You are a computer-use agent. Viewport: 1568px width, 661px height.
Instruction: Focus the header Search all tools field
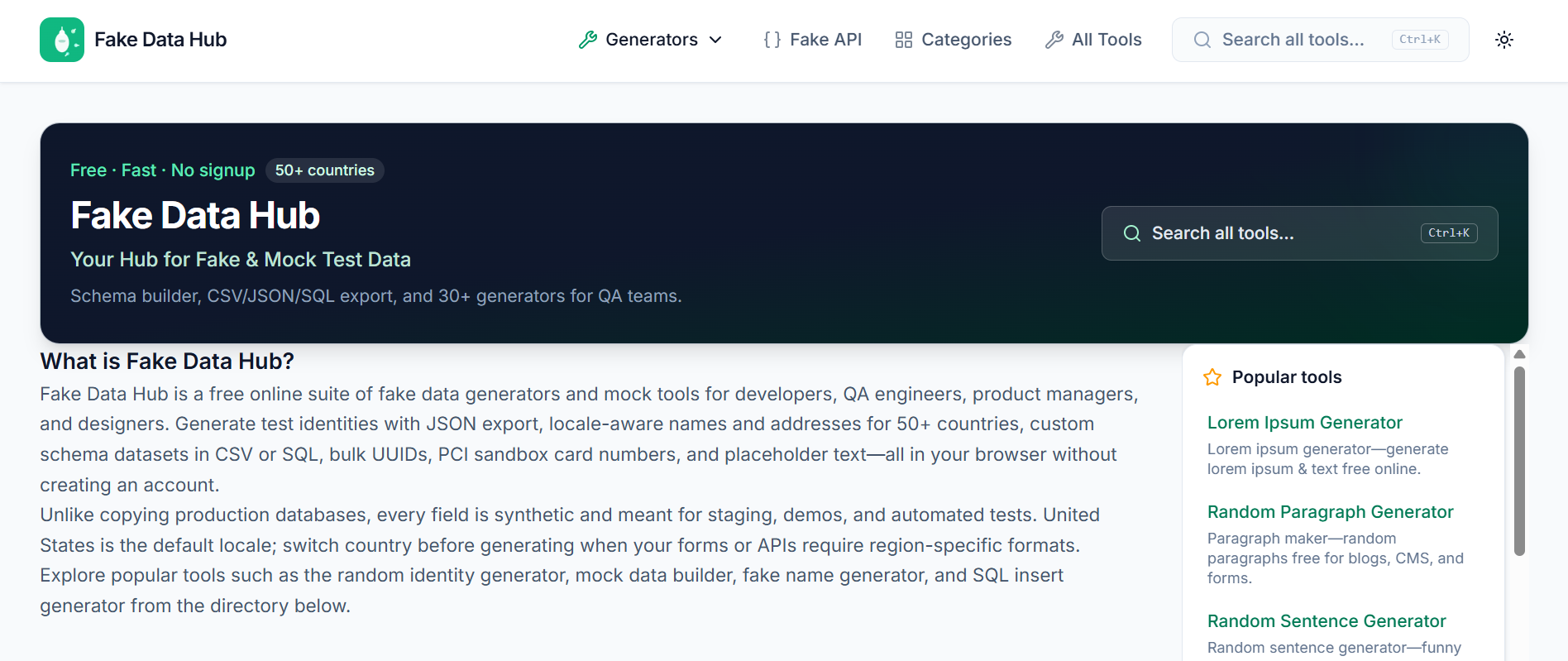coord(1320,40)
